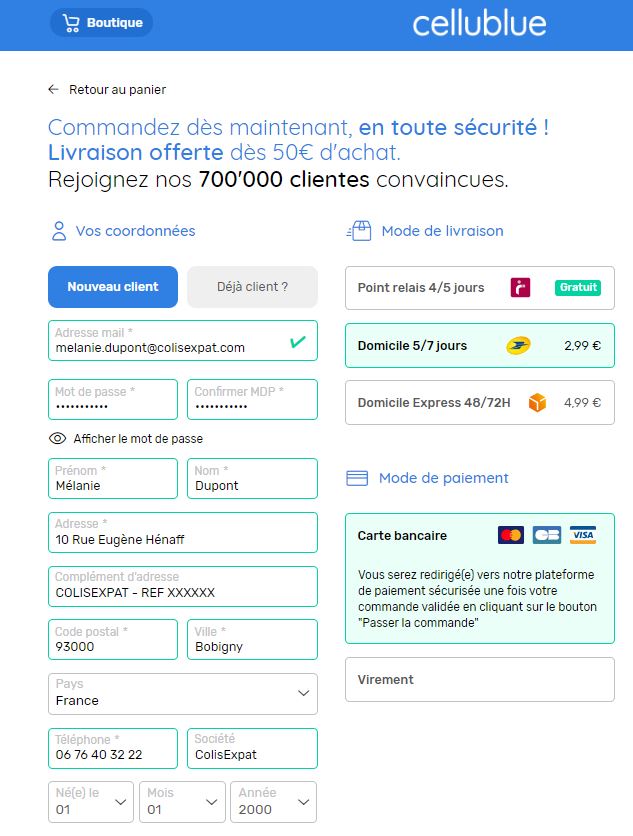The height and width of the screenshot is (836, 633).
Task: Select Point relais 4/5 jours delivery
Action: click(480, 288)
